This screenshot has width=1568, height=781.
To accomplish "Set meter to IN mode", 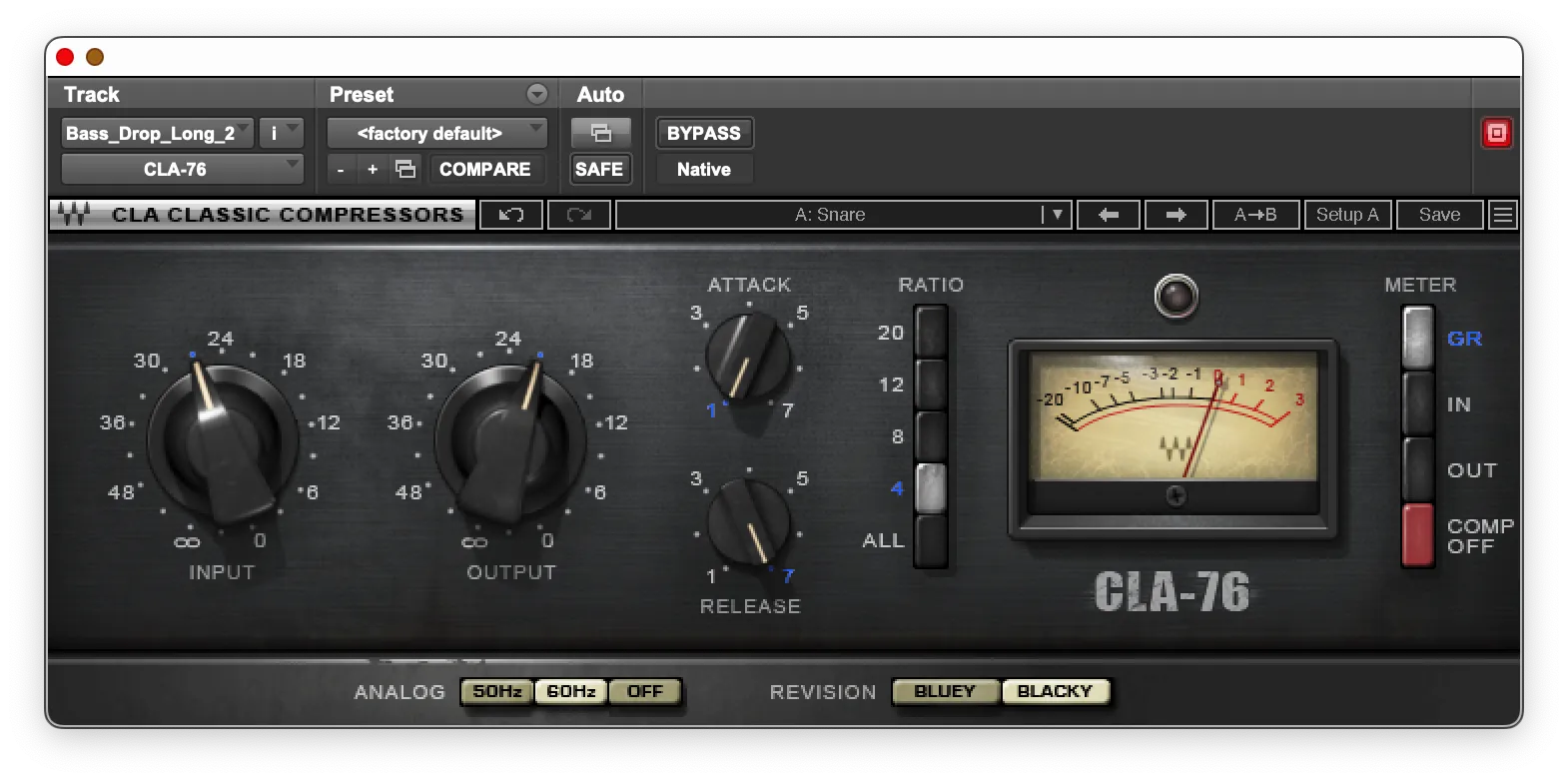I will 1418,403.
